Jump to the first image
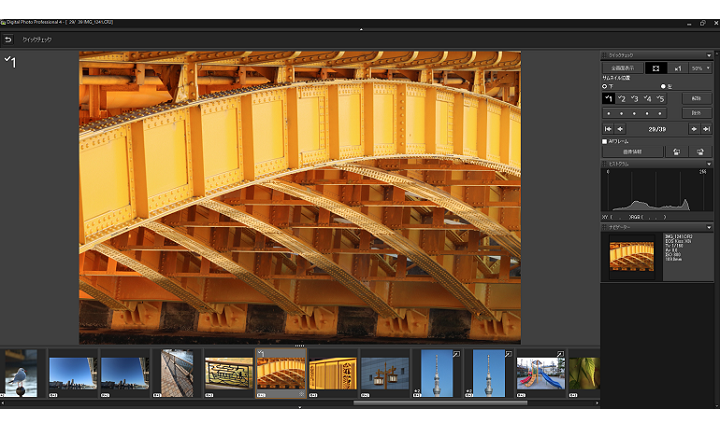Viewport: 720px width, 444px height. (x=608, y=129)
